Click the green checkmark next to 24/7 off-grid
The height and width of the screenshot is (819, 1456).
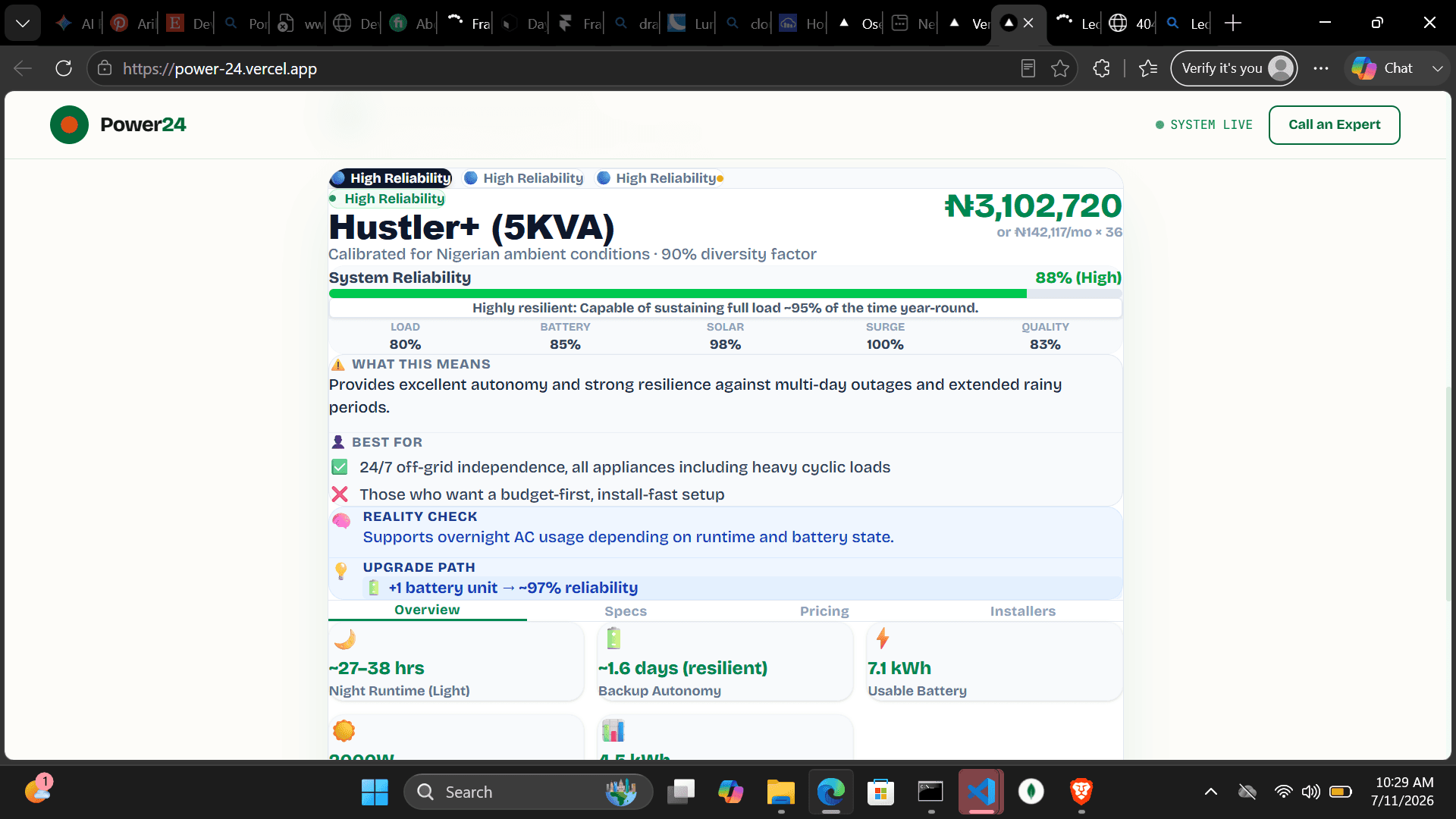tap(340, 467)
